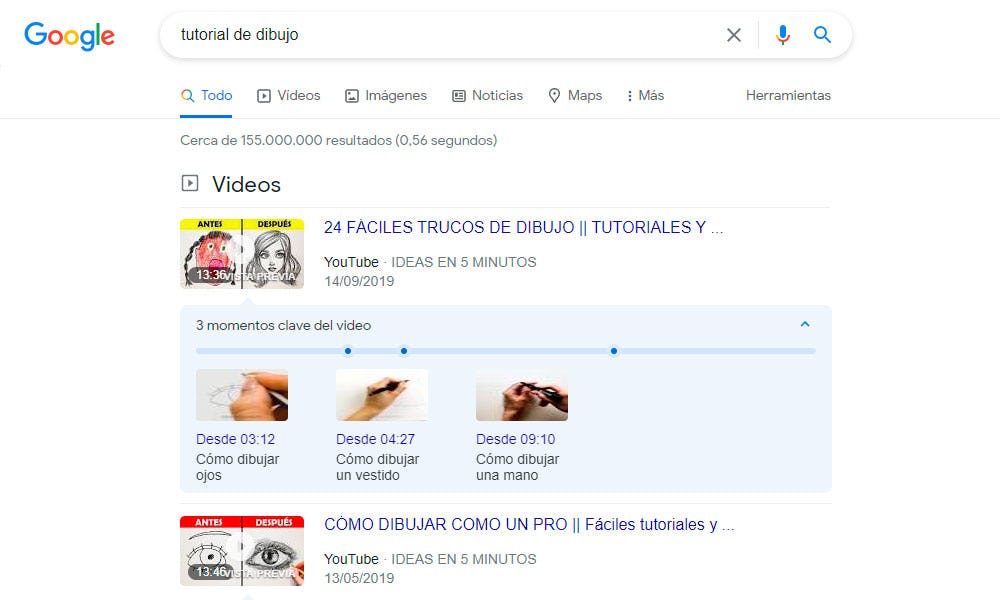Open the Más dropdown menu
Viewport: 1000px width, 600px height.
coord(644,95)
